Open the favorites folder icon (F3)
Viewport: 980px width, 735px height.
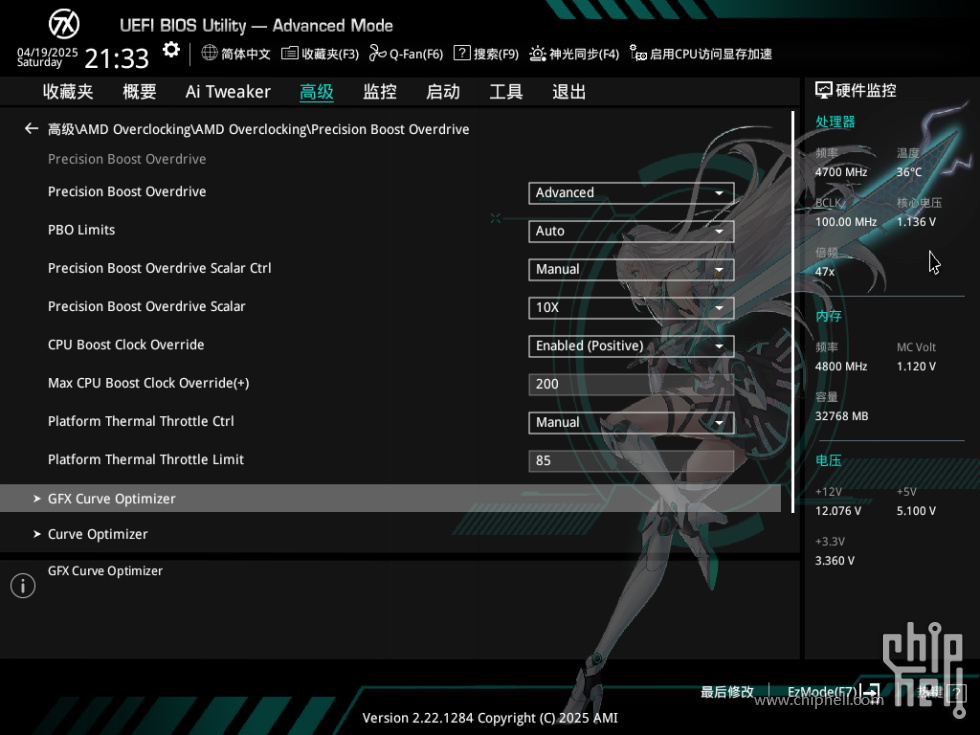tap(289, 53)
